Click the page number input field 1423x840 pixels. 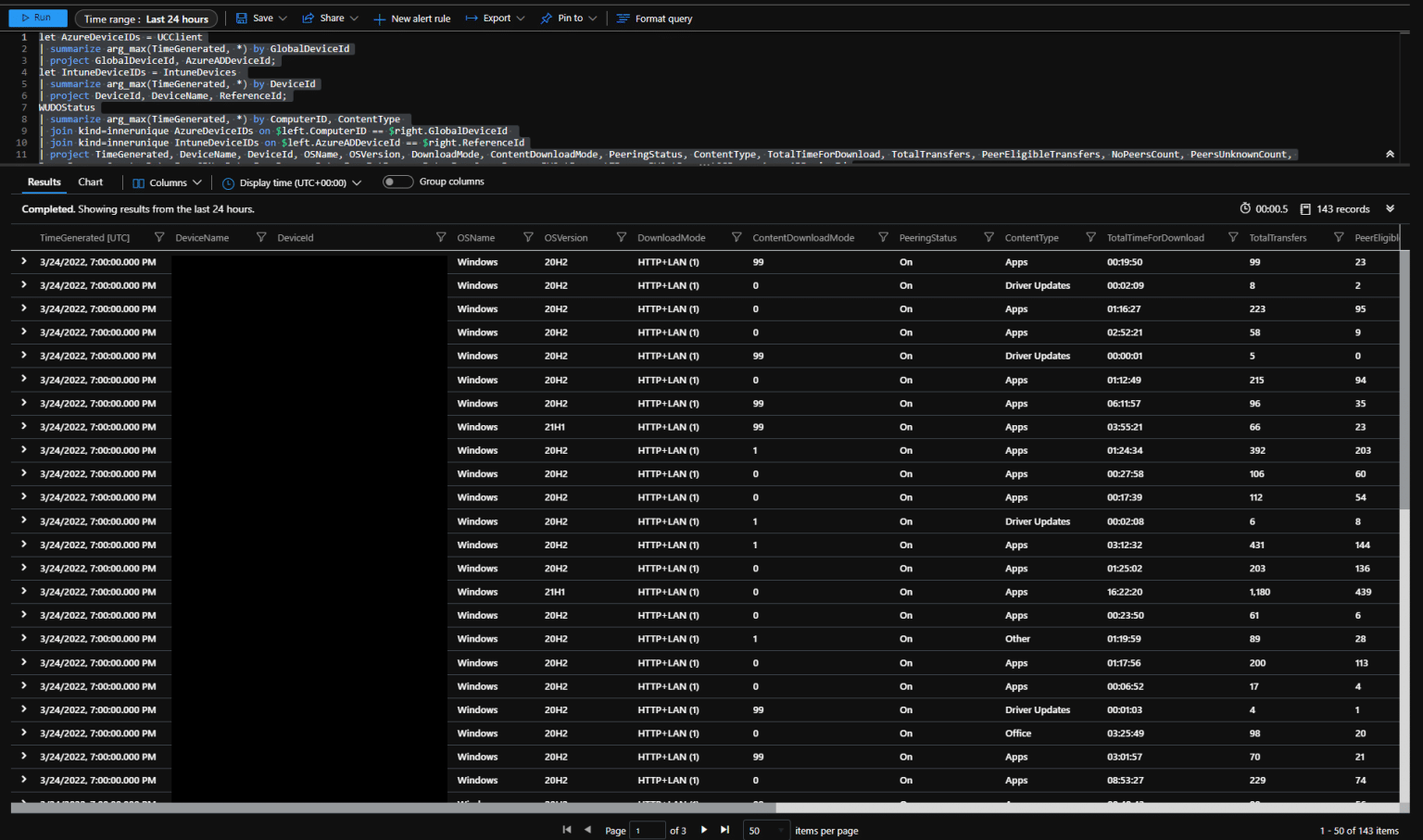coord(647,831)
